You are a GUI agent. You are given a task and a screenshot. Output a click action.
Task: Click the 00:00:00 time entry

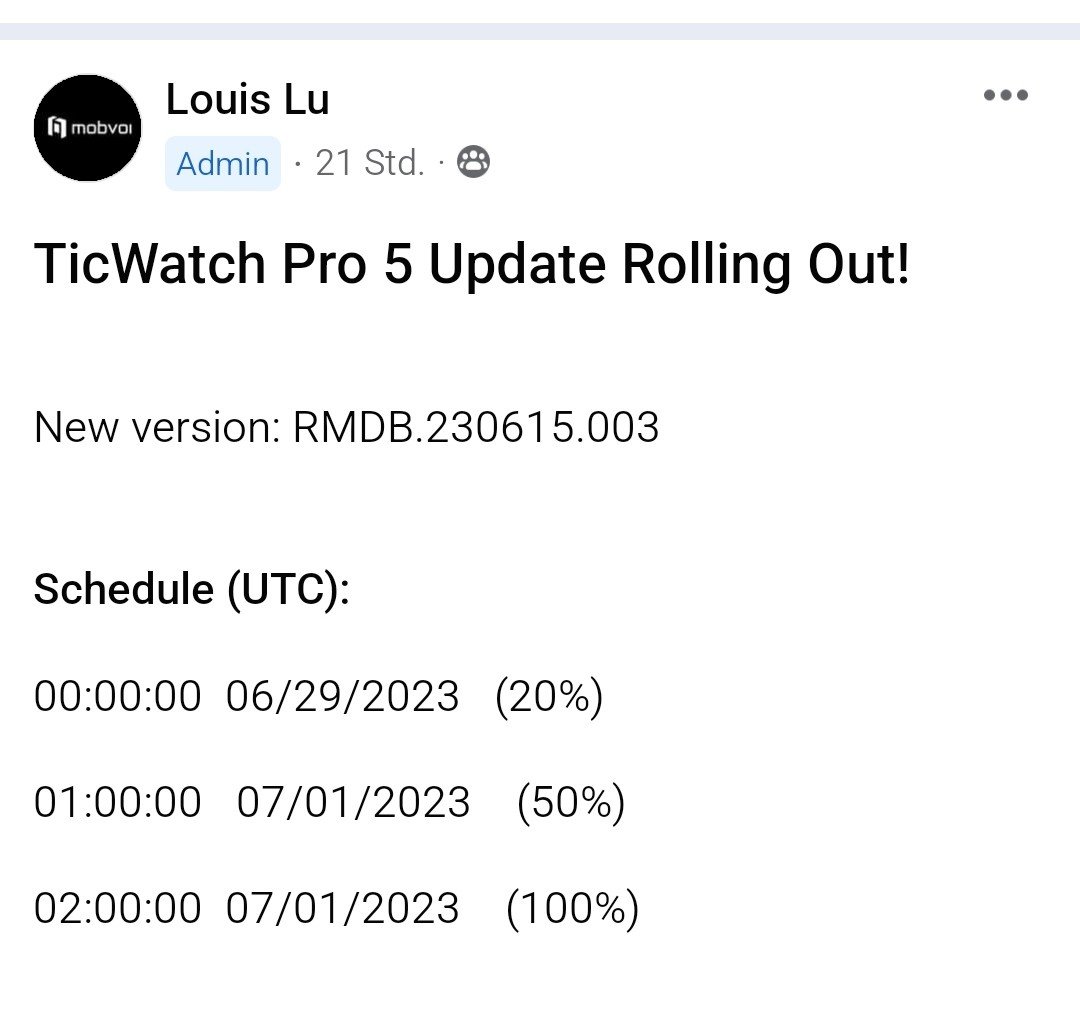point(118,696)
